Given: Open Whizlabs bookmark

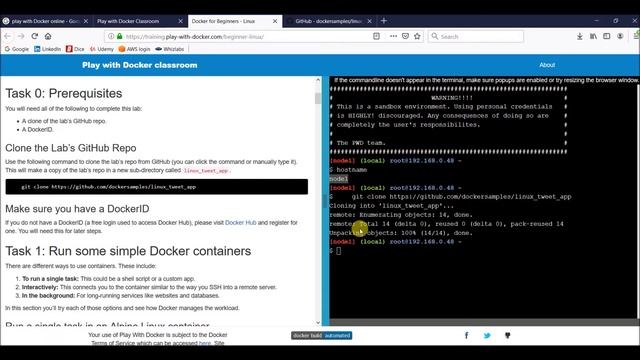Looking at the screenshot, I should coord(169,49).
